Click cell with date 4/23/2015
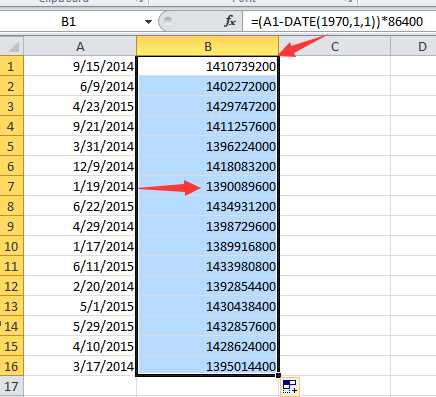Image resolution: width=436 pixels, height=397 pixels. [x=80, y=106]
